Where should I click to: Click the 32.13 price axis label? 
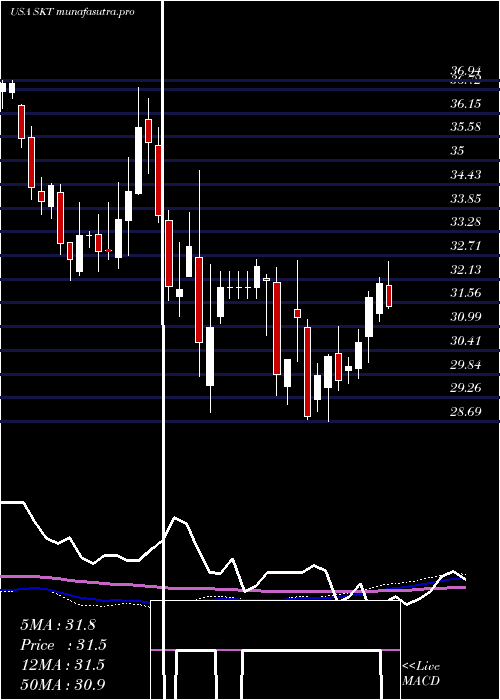(x=466, y=269)
